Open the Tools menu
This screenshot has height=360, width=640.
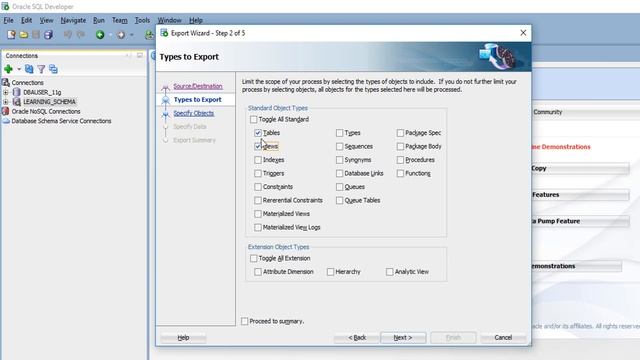click(x=142, y=20)
